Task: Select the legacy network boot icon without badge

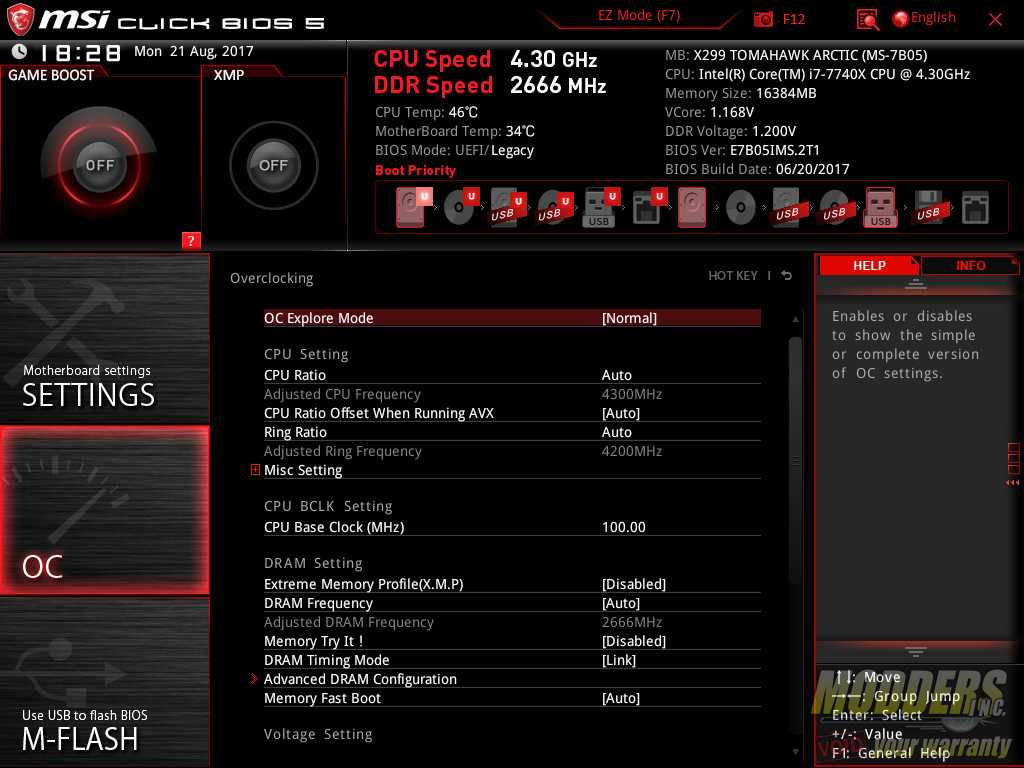Action: pyautogui.click(x=975, y=208)
